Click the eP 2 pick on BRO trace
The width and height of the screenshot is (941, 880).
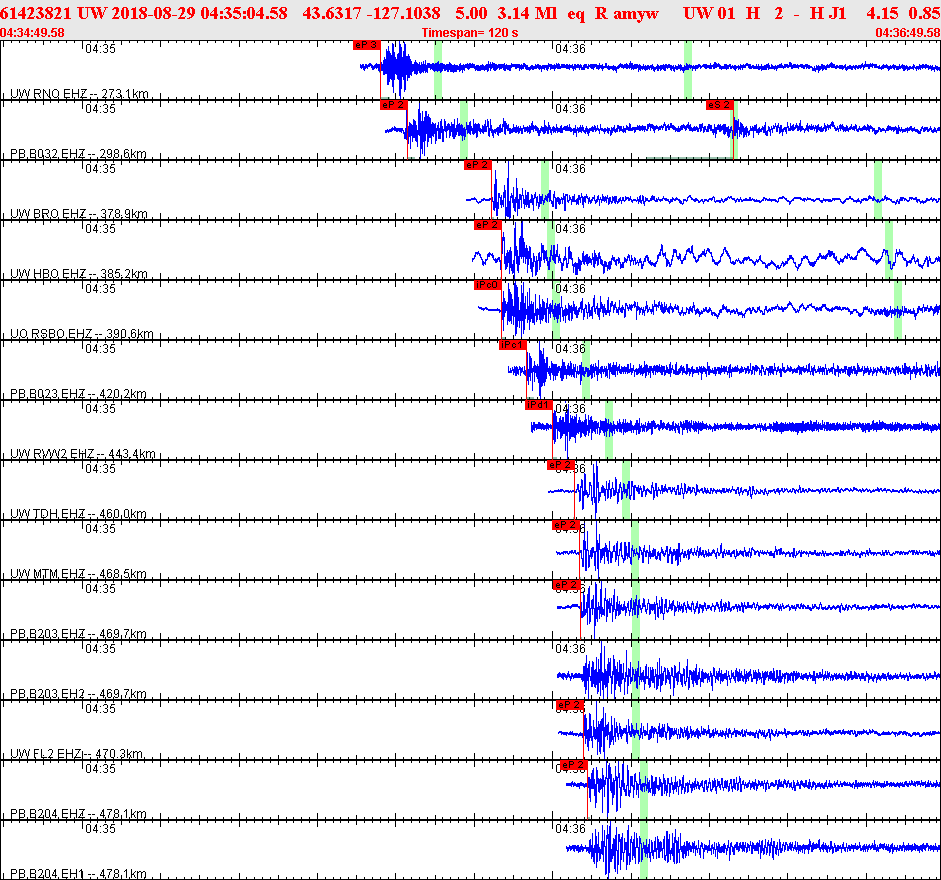pyautogui.click(x=478, y=165)
